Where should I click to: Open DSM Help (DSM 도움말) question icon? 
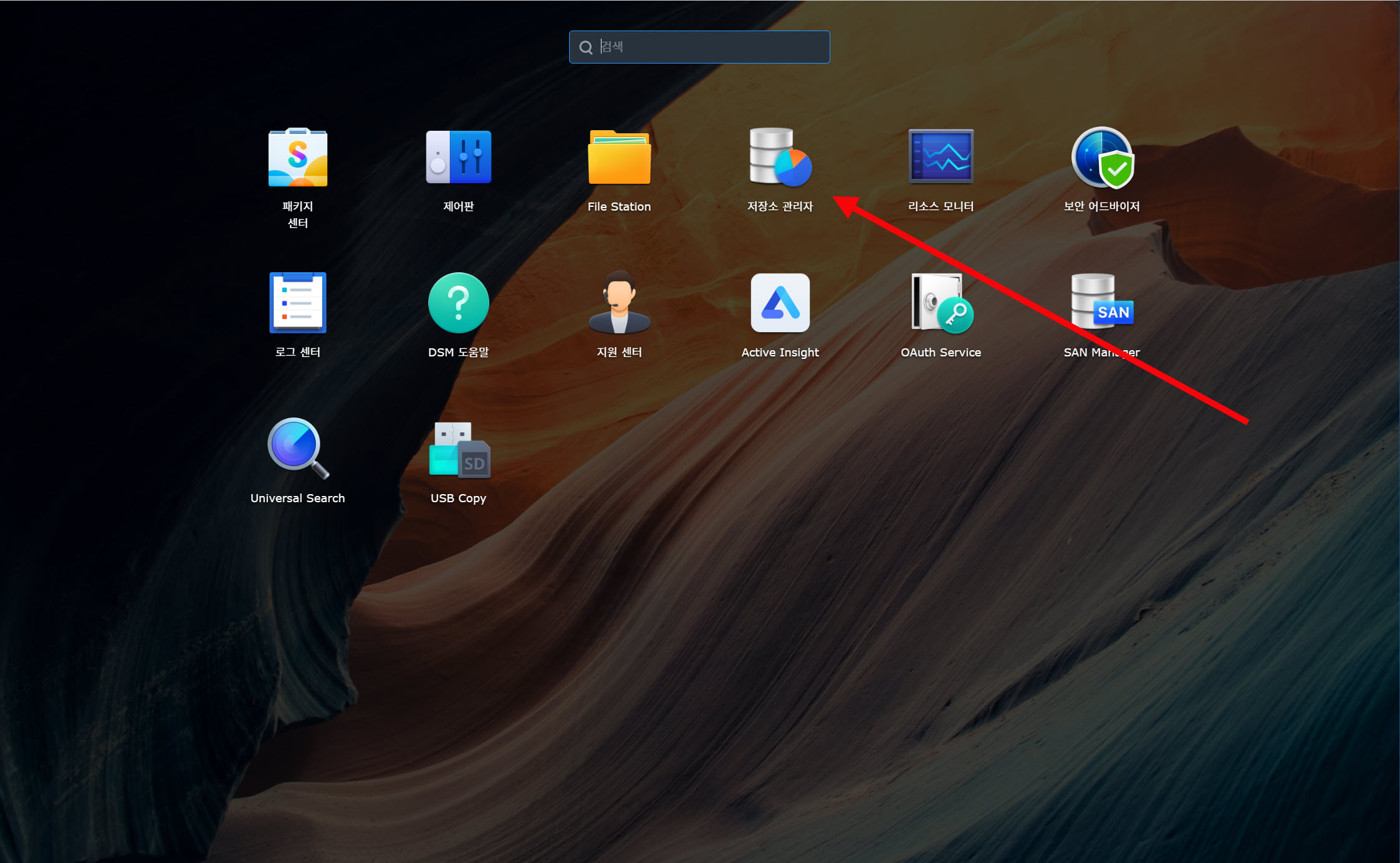(x=458, y=303)
